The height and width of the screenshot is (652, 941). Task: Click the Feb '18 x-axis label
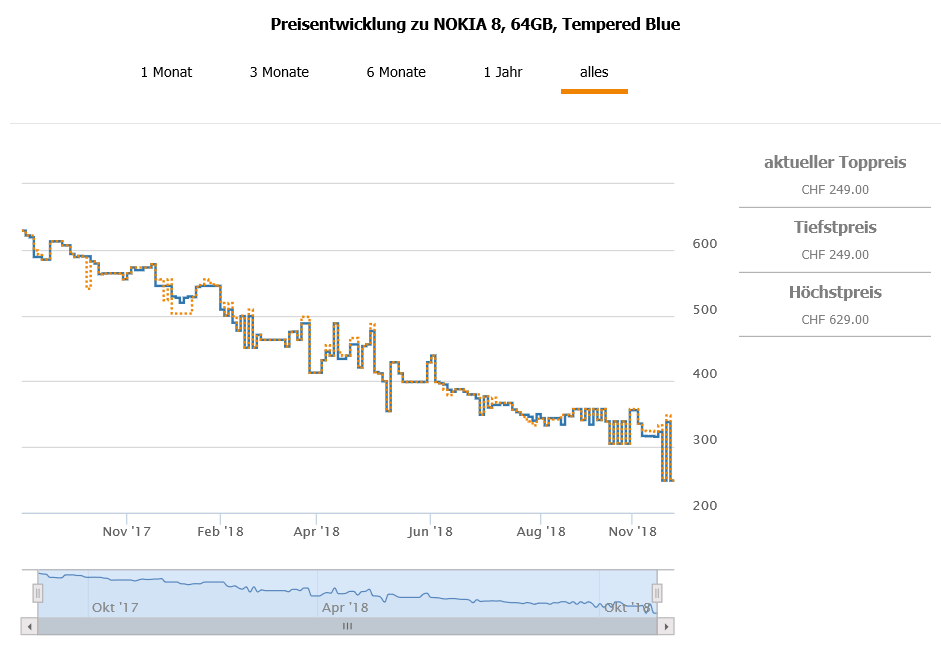point(220,531)
